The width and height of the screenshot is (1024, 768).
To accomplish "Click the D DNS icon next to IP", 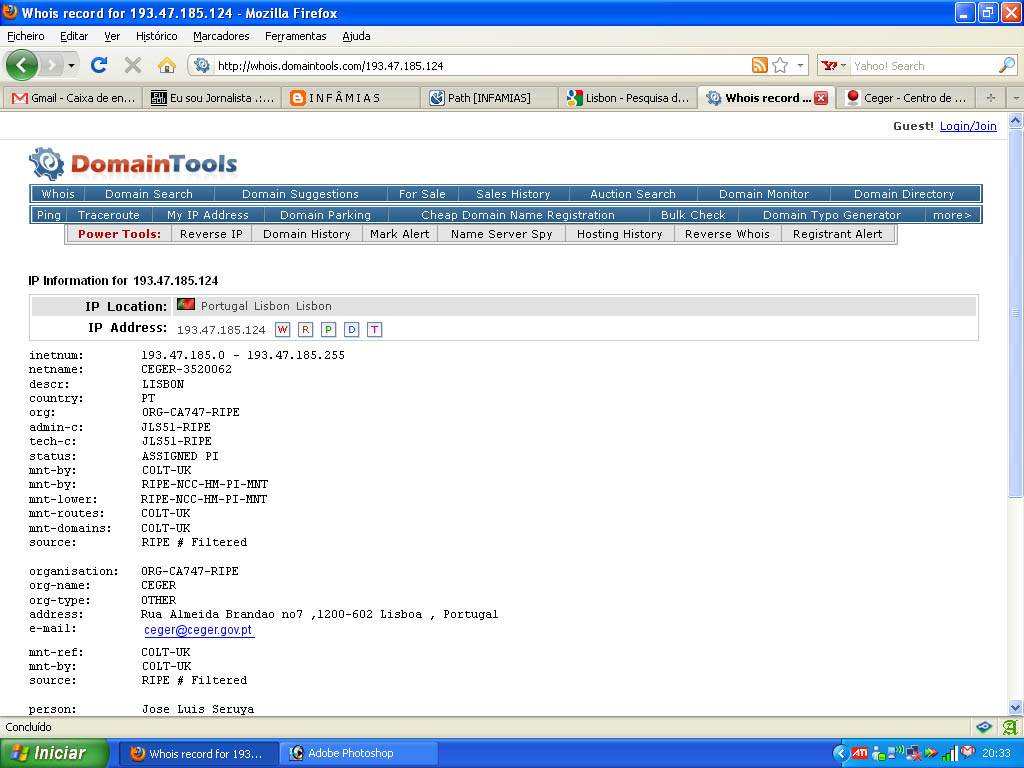I will (351, 329).
